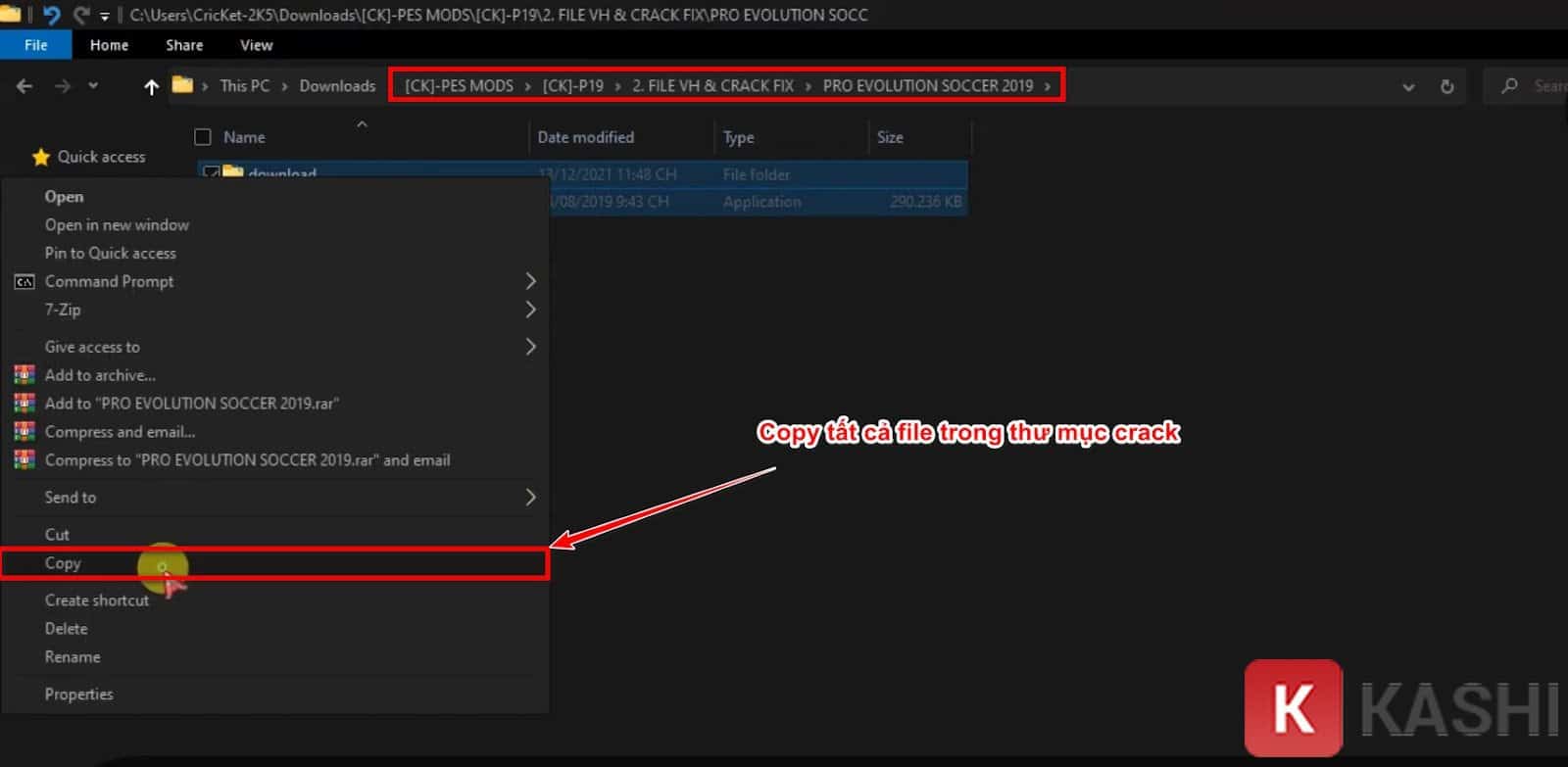Screen dimensions: 1568x767
Task: Navigate to [CK]-PES MODS breadcrumb
Action: pyautogui.click(x=459, y=86)
